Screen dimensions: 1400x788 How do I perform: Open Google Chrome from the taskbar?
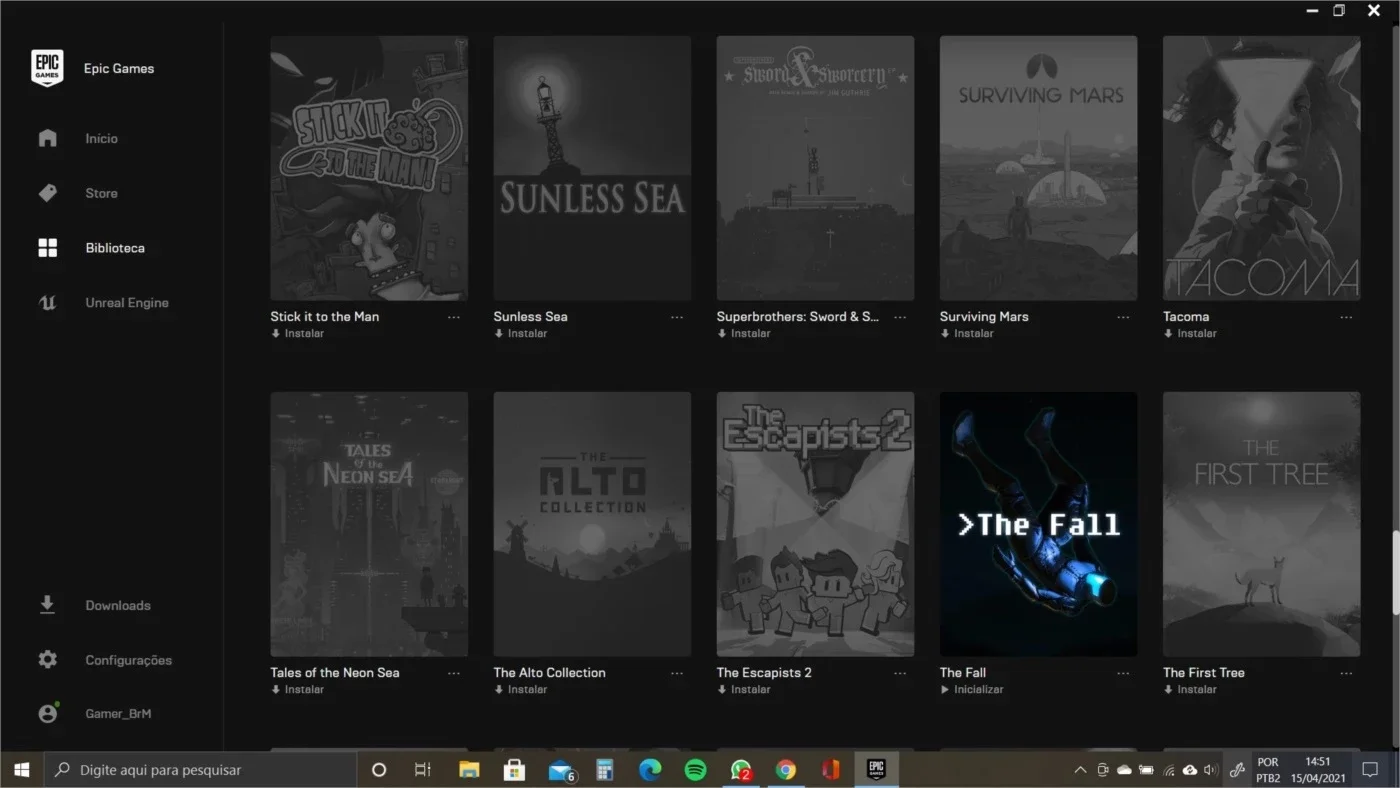pyautogui.click(x=786, y=770)
